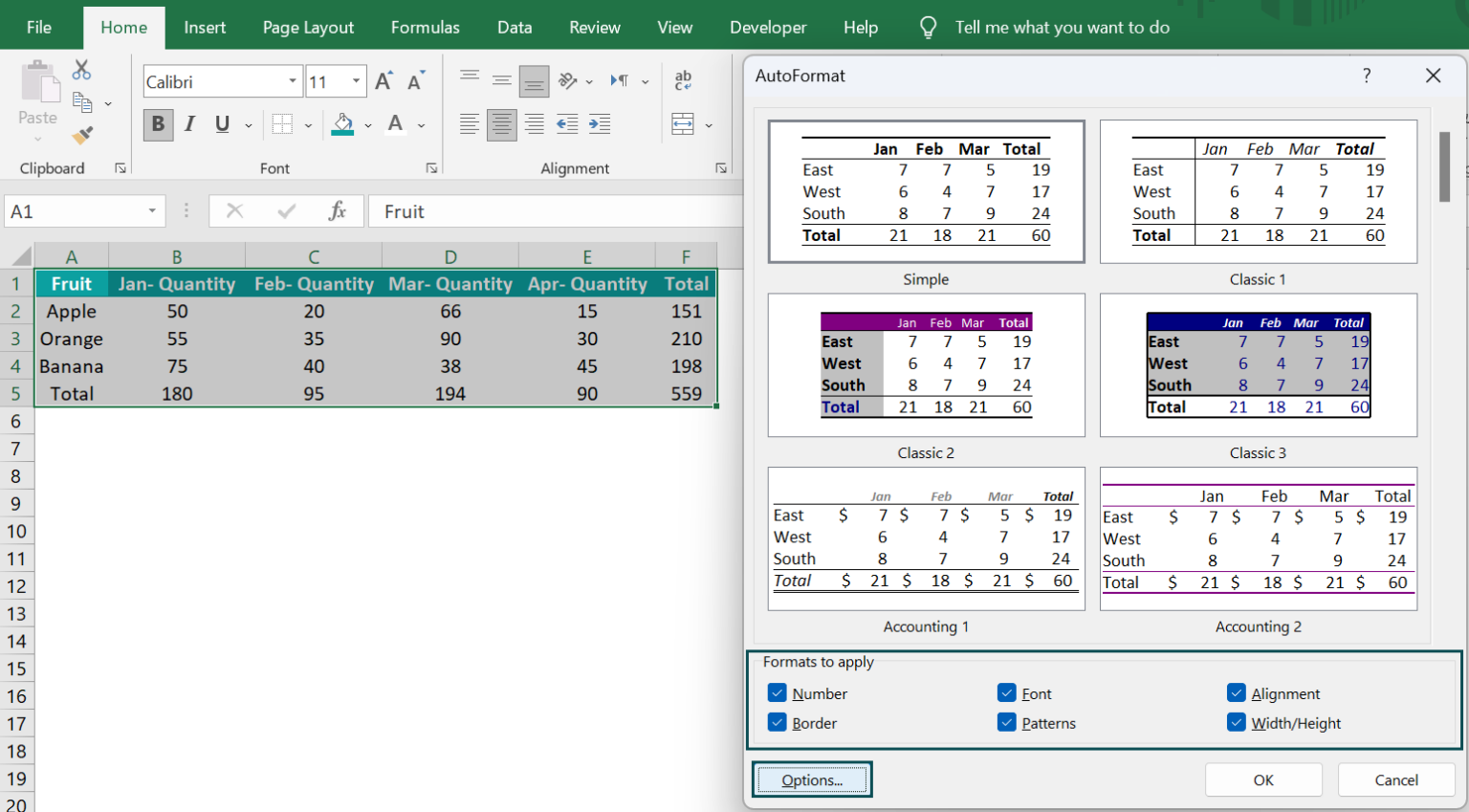
Task: Uncheck the Number format option
Action: pyautogui.click(x=778, y=692)
